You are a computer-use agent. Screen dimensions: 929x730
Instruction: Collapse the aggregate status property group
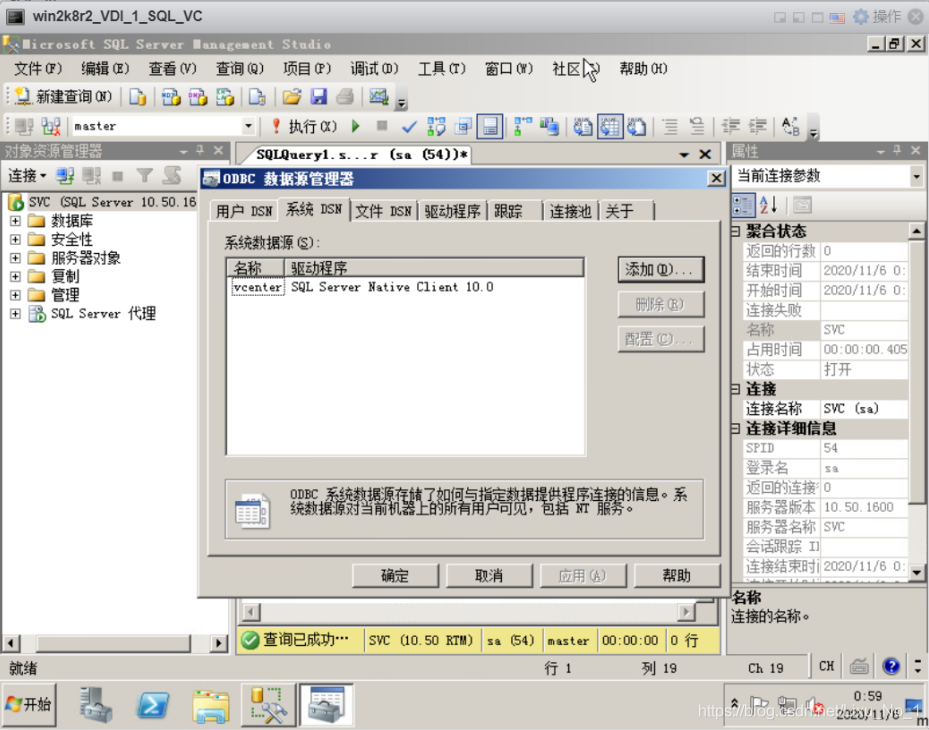(736, 231)
